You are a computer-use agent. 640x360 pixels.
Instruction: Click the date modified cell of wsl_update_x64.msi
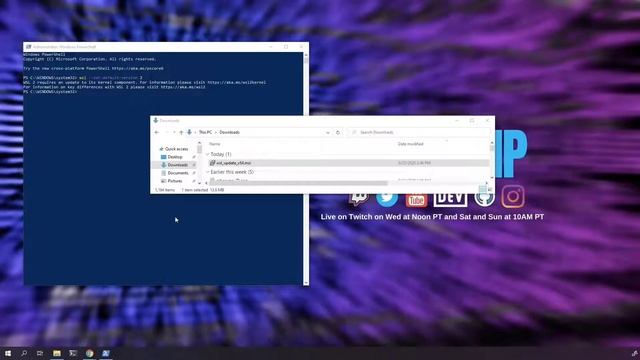pyautogui.click(x=414, y=163)
